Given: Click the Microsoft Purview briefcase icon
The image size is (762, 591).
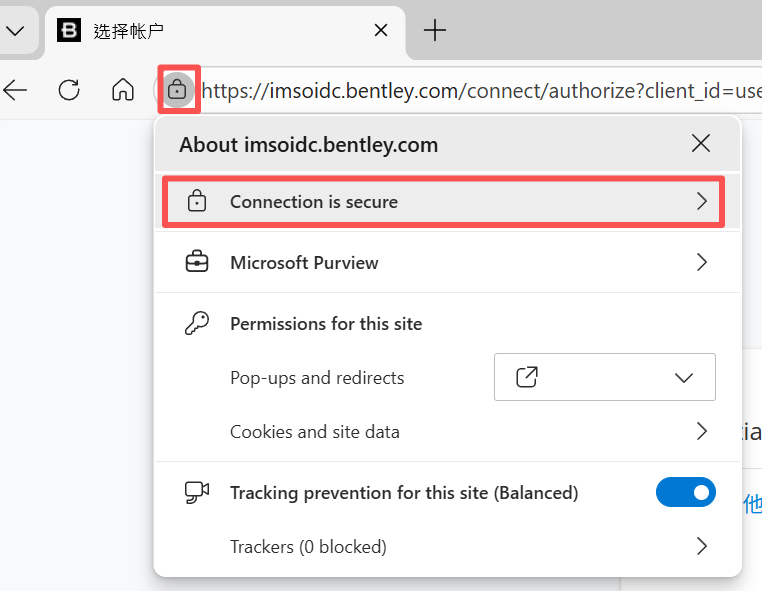Looking at the screenshot, I should click(197, 263).
